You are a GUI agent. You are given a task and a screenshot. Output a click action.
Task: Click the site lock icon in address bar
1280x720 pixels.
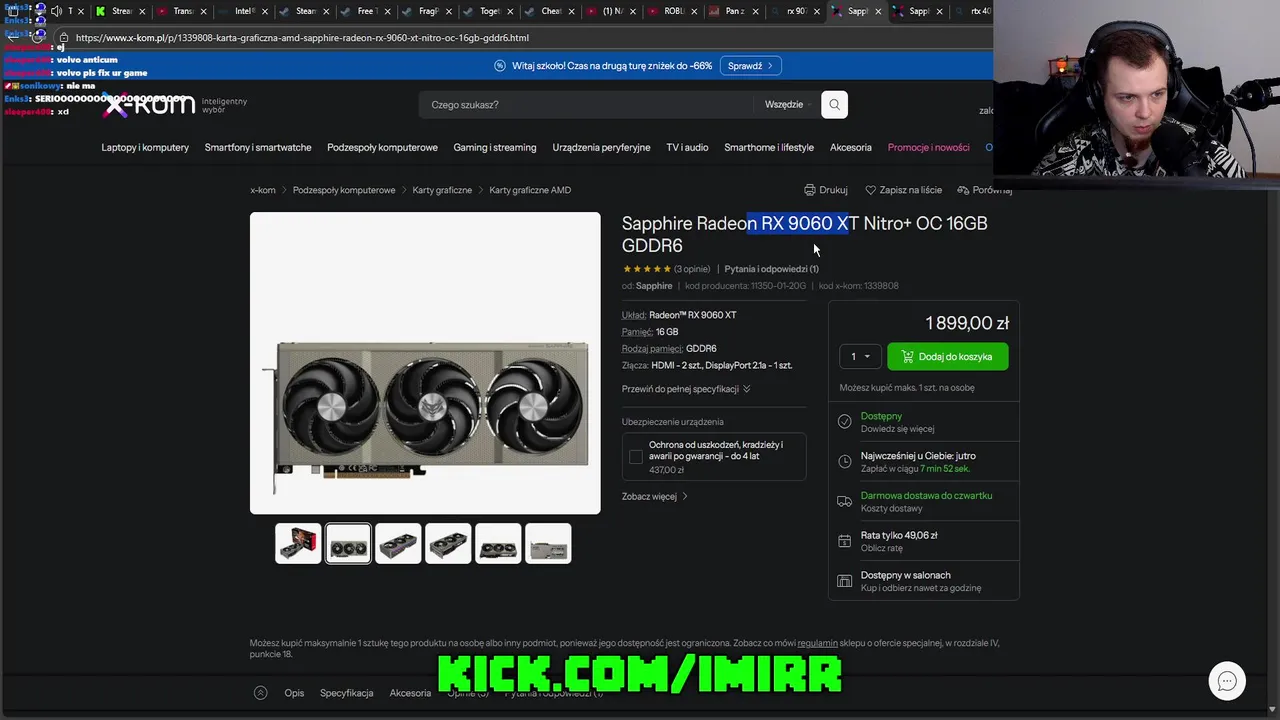click(x=64, y=38)
